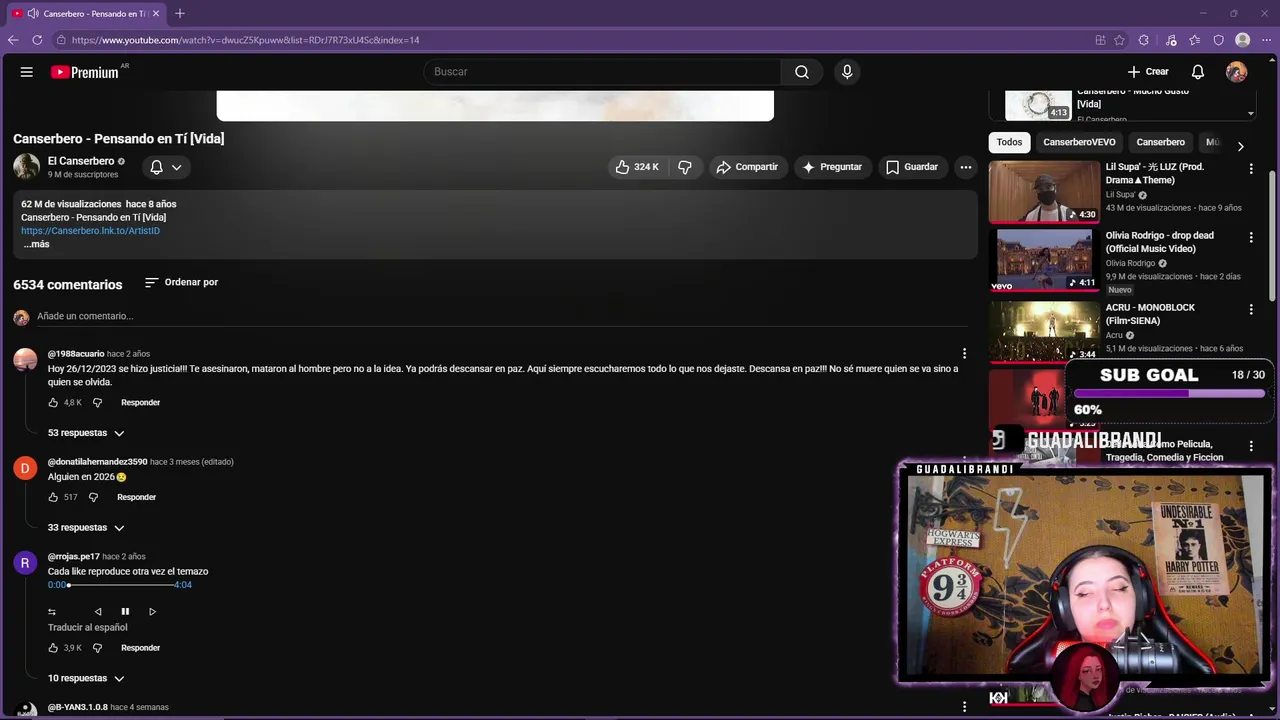Screen dimensions: 1280x720
Task: Open the video's more actions menu (three dots)
Action: click(966, 167)
